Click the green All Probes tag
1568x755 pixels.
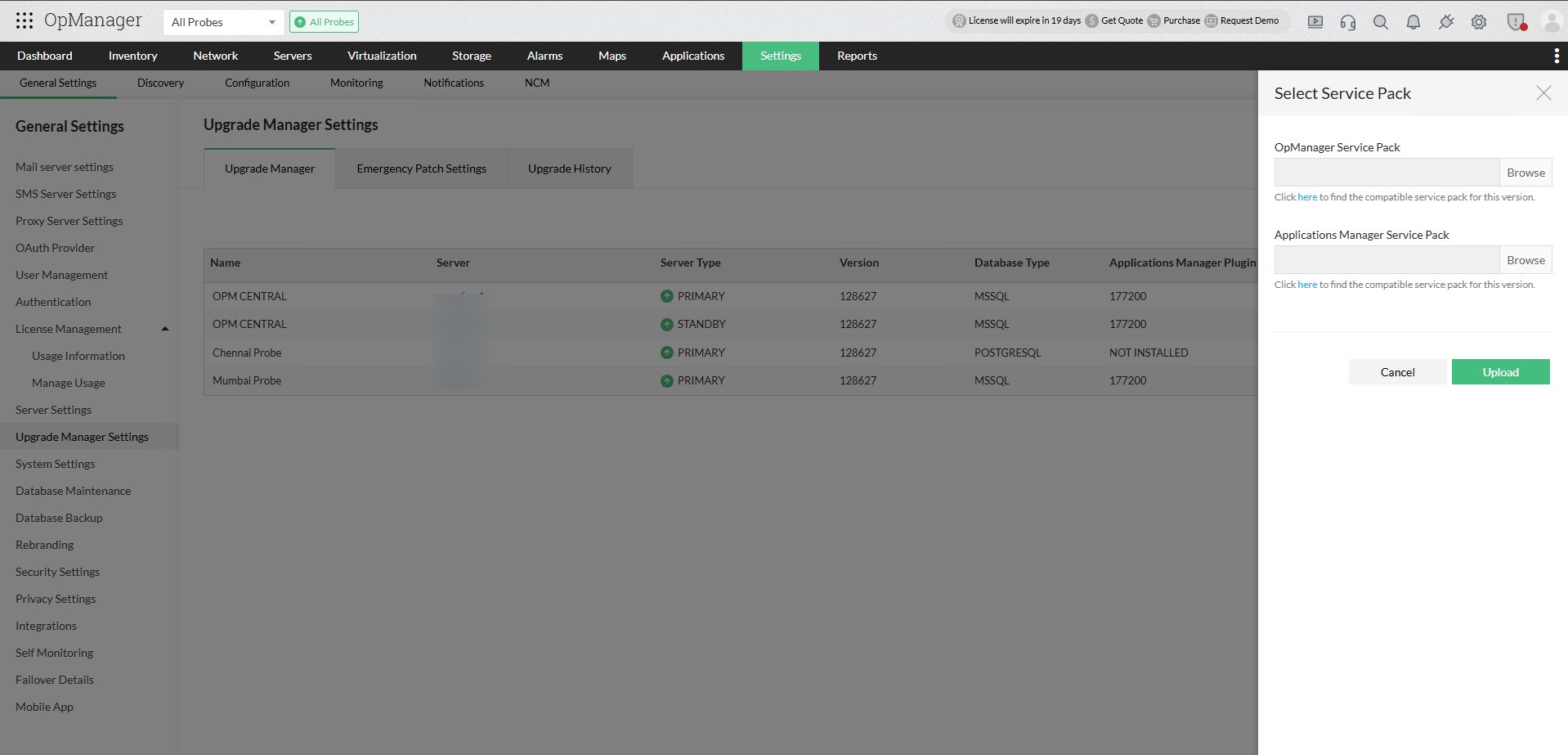325,22
